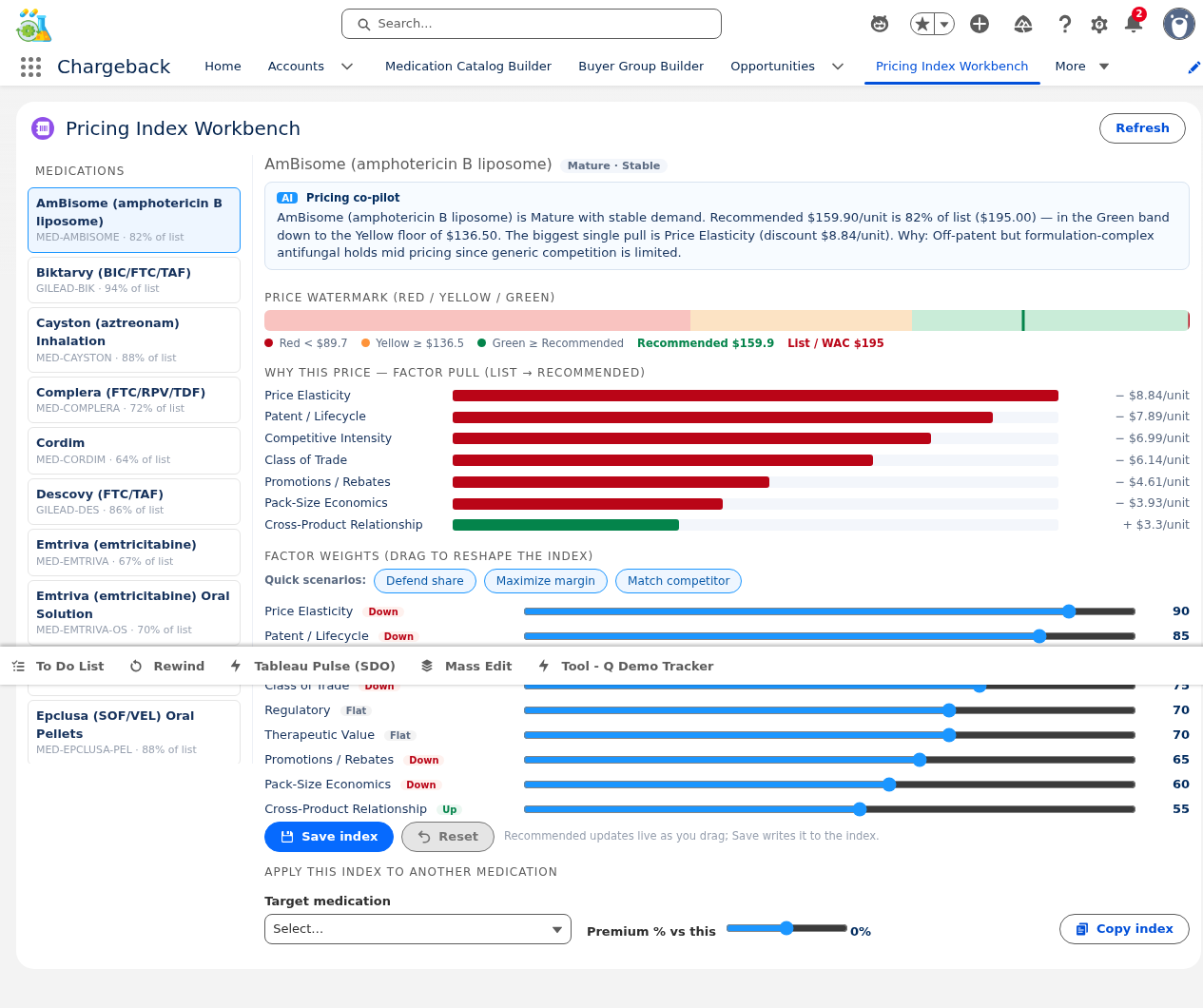Screen dimensions: 1203x1008
Task: Click the List / WAC $195 label
Action: coord(836,343)
